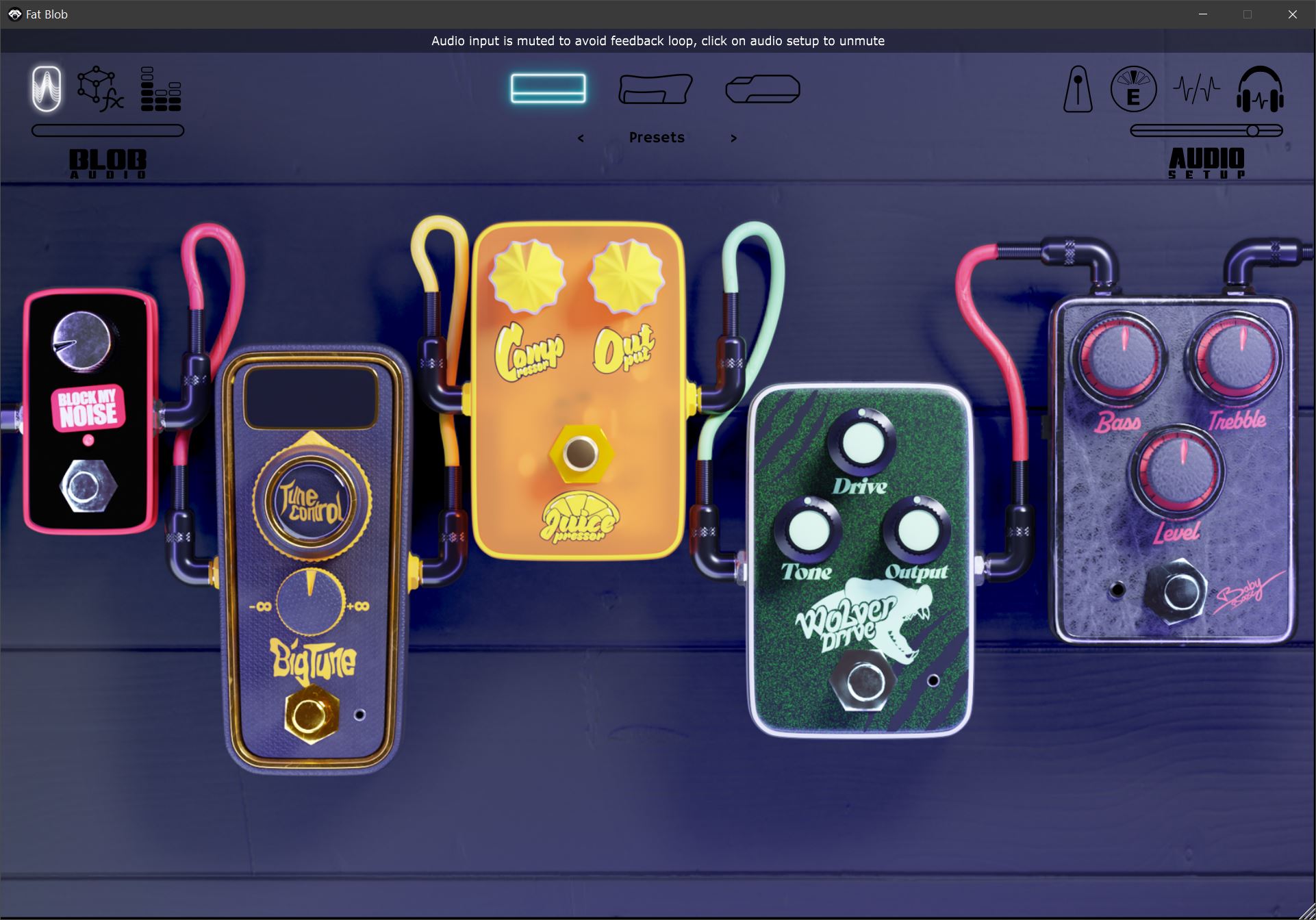This screenshot has height=920, width=1316.
Task: Click the Block My Noise pedal label
Action: [88, 409]
